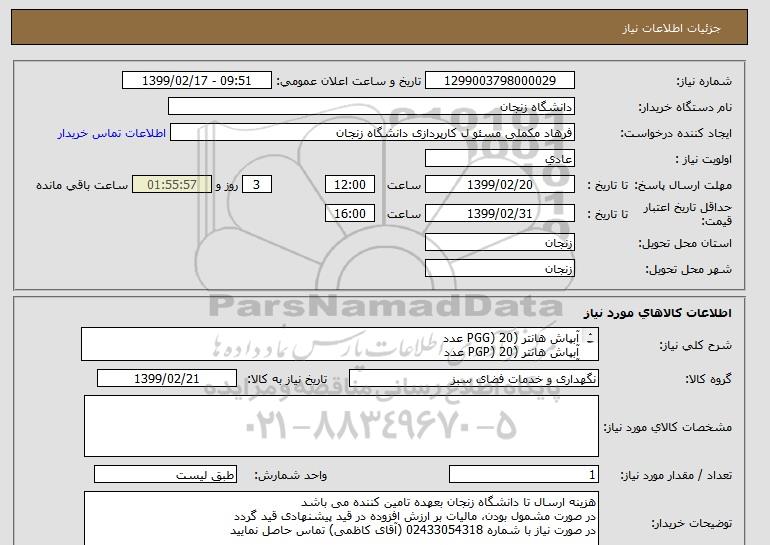
Task: Click the label شهر محل تحویل
Action: pyautogui.click(x=688, y=269)
